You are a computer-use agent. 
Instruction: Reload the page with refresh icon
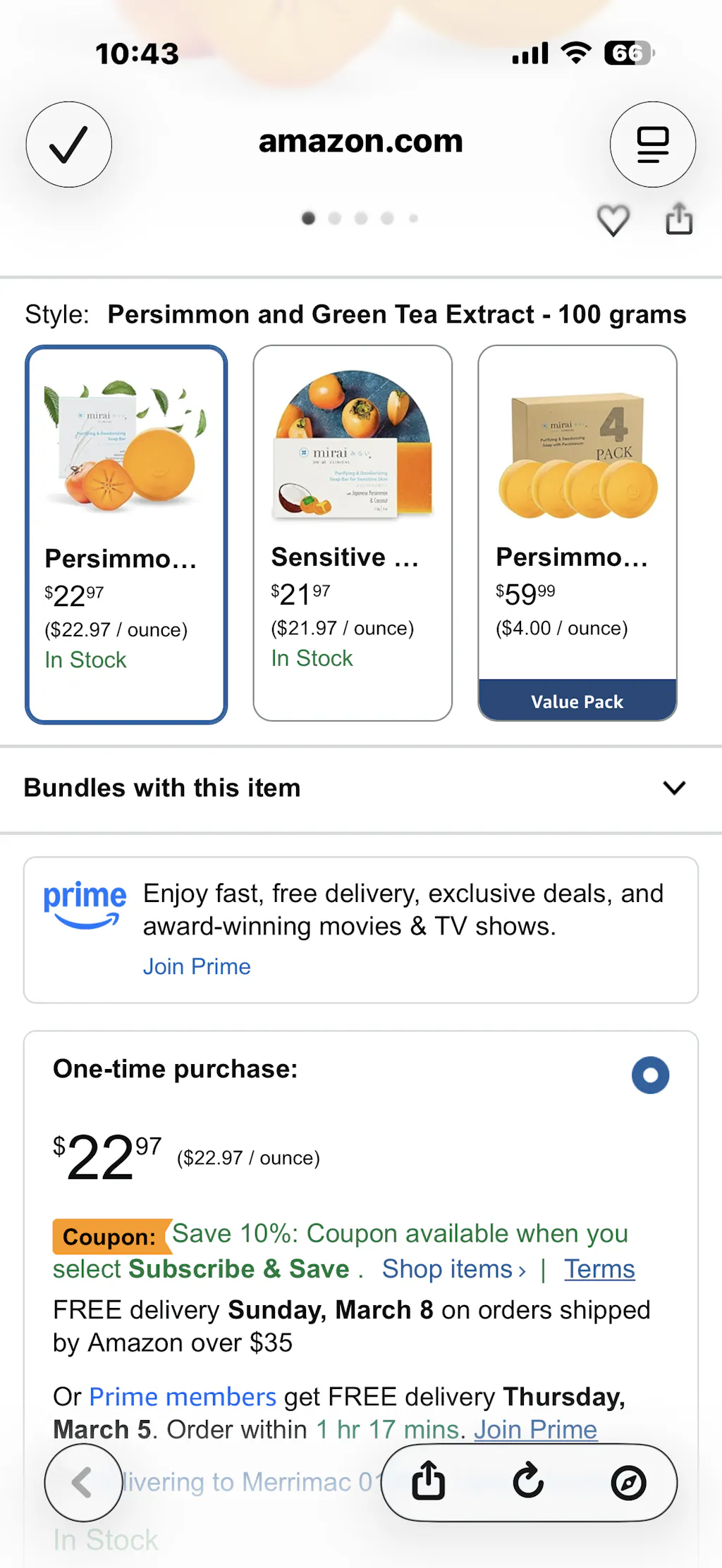coord(528,1481)
